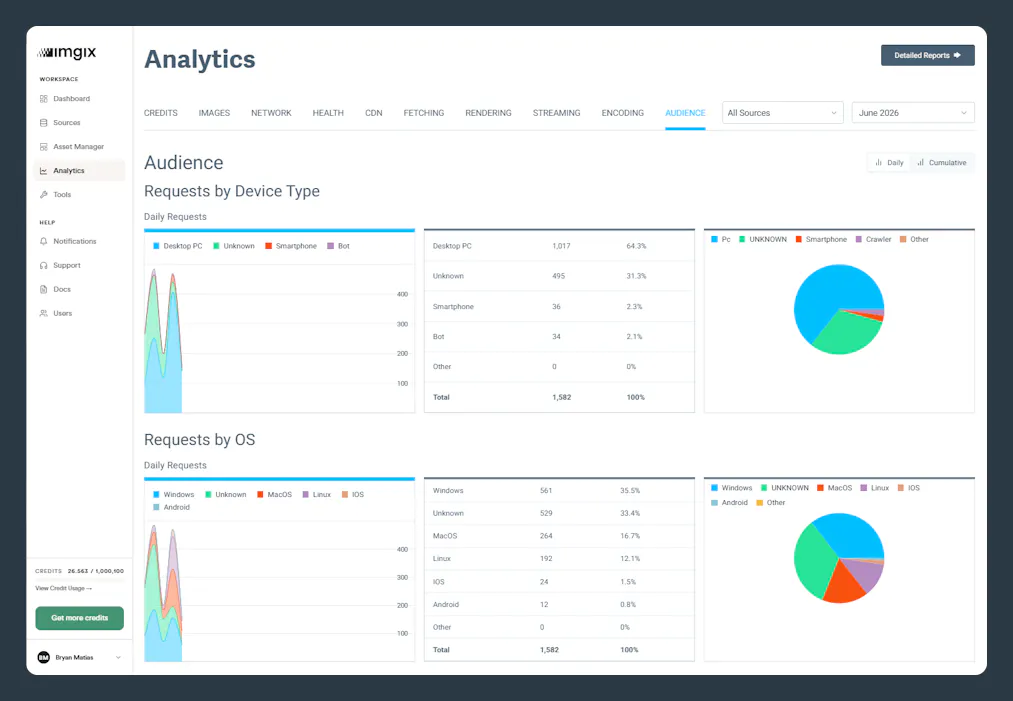Toggle IOS series in OS chart legend

point(353,494)
